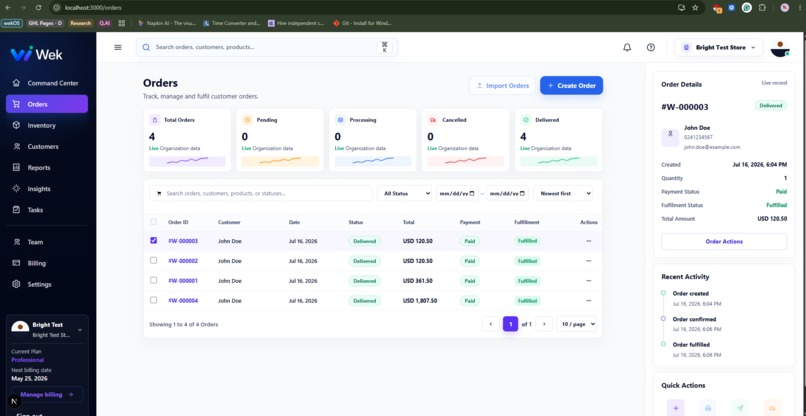The image size is (806, 416).
Task: Click the Napkin AI bookmark
Action: 167,23
